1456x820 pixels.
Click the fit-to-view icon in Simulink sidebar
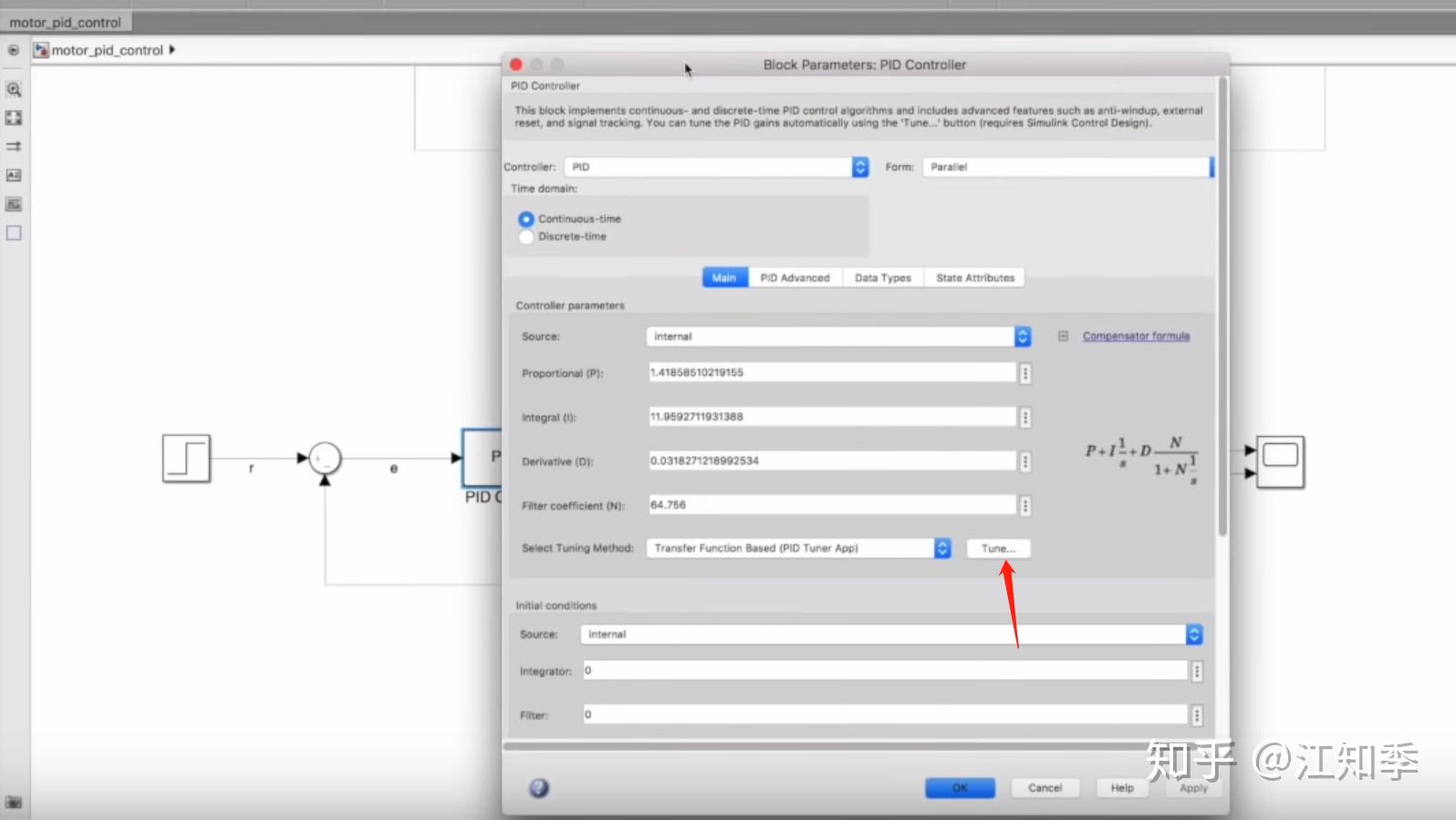pyautogui.click(x=14, y=118)
